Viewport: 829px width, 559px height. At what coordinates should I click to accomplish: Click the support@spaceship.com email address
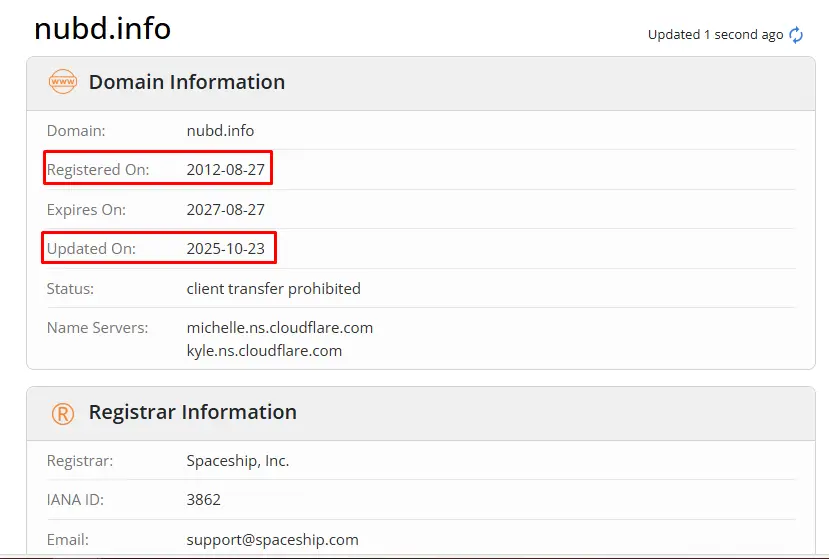coord(272,540)
